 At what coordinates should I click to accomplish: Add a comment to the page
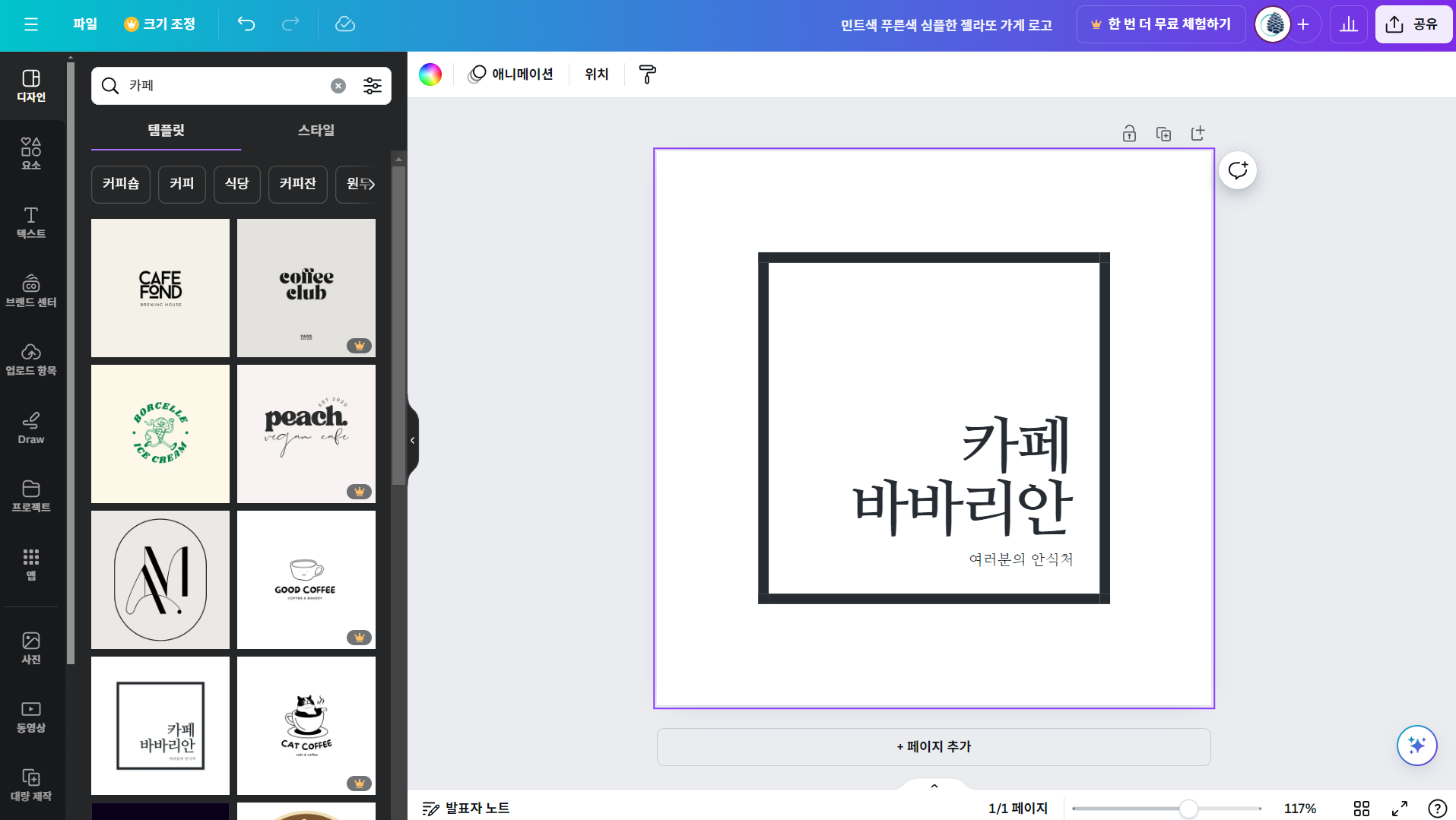coord(1238,170)
